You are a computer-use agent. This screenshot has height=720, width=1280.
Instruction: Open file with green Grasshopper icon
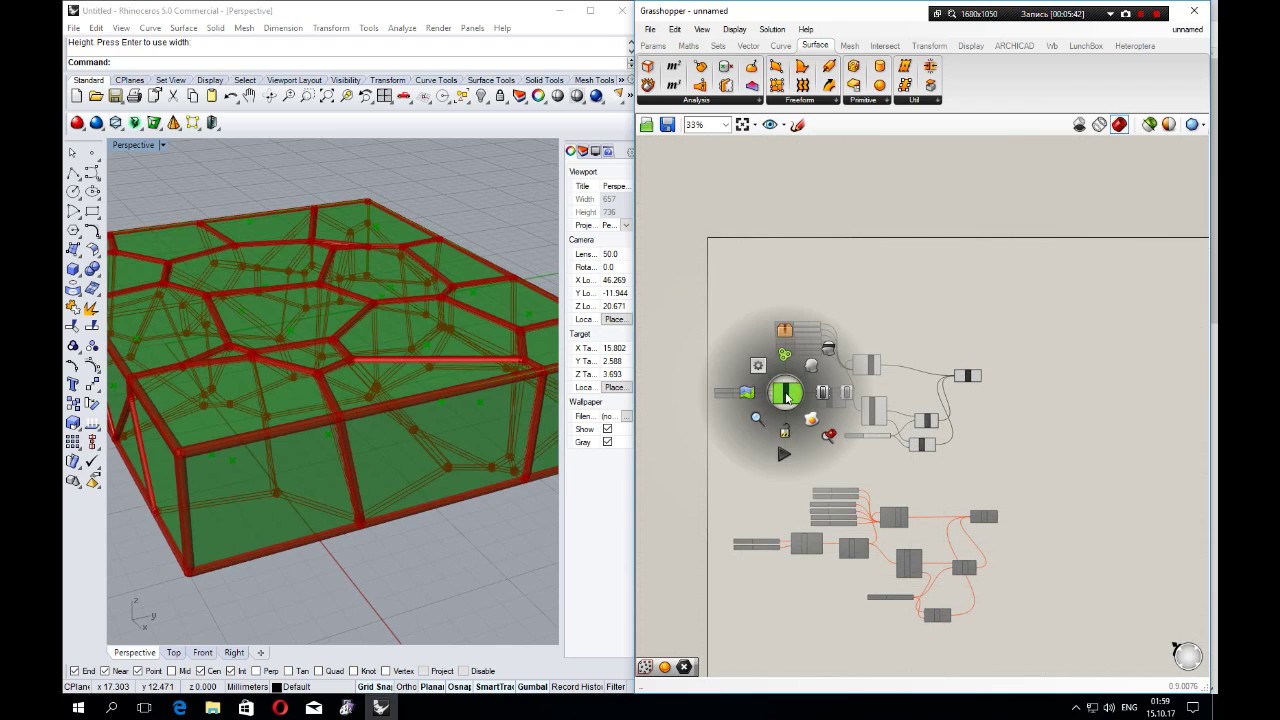[647, 125]
